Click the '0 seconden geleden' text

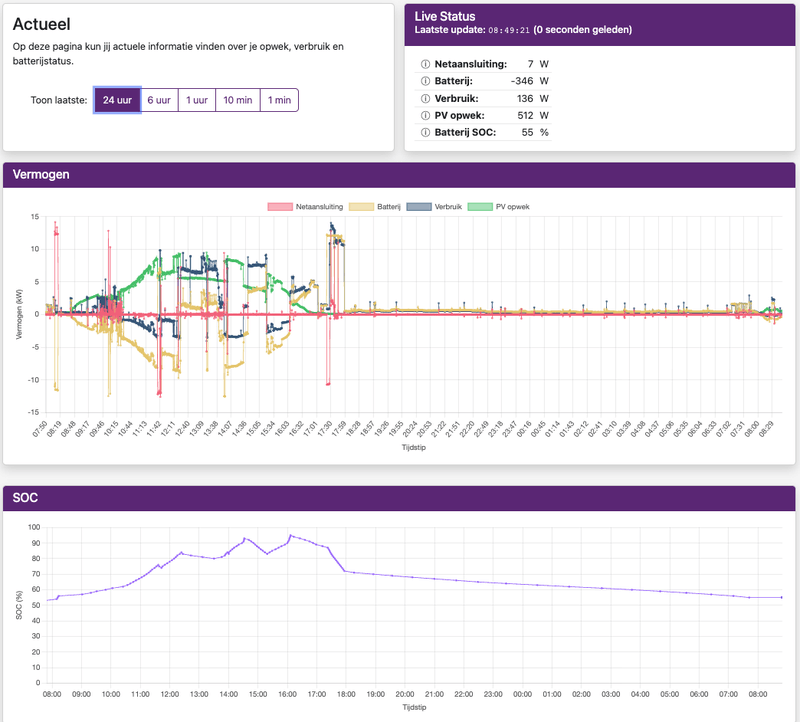tap(583, 30)
